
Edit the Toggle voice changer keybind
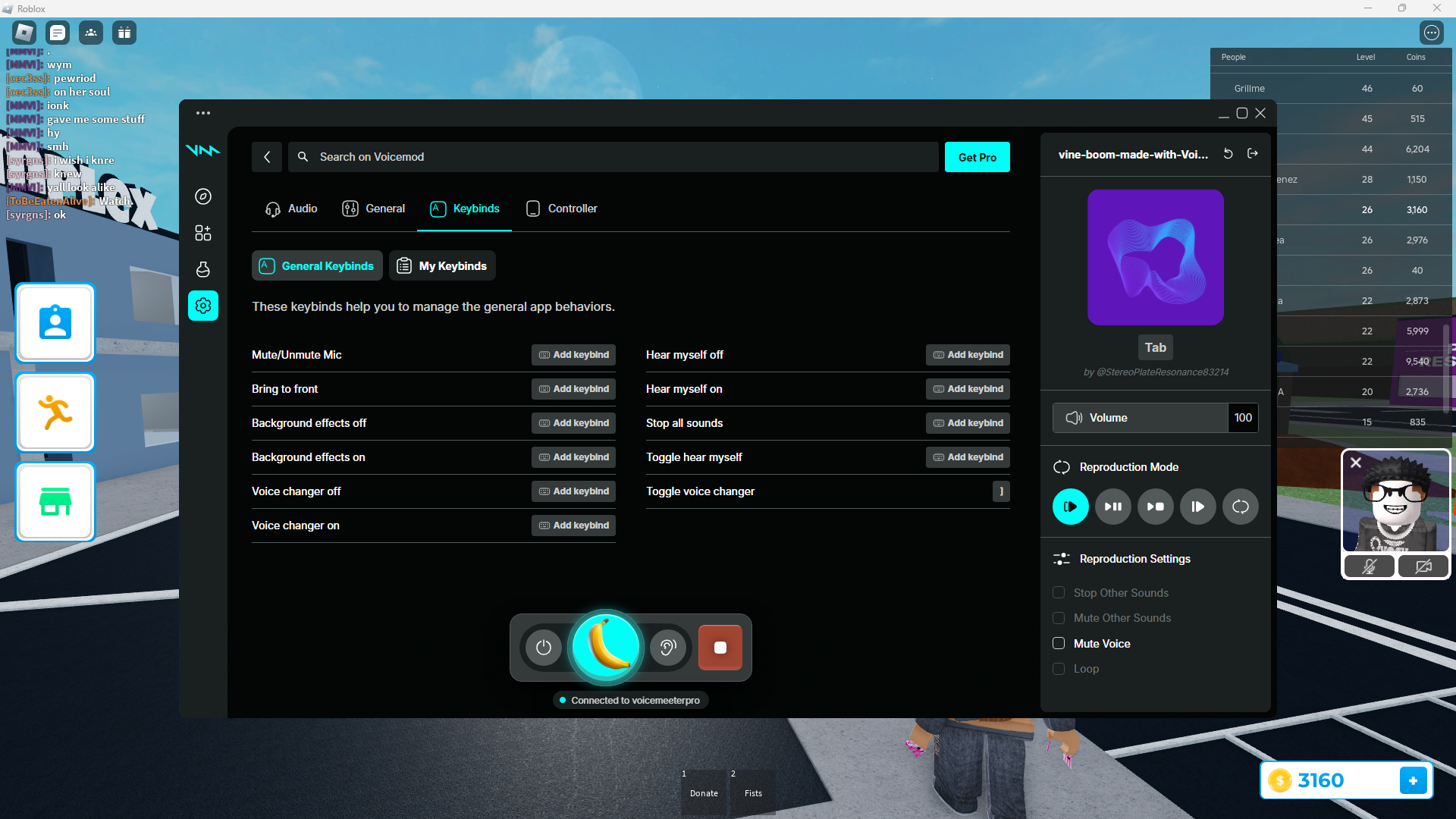[x=1001, y=491]
